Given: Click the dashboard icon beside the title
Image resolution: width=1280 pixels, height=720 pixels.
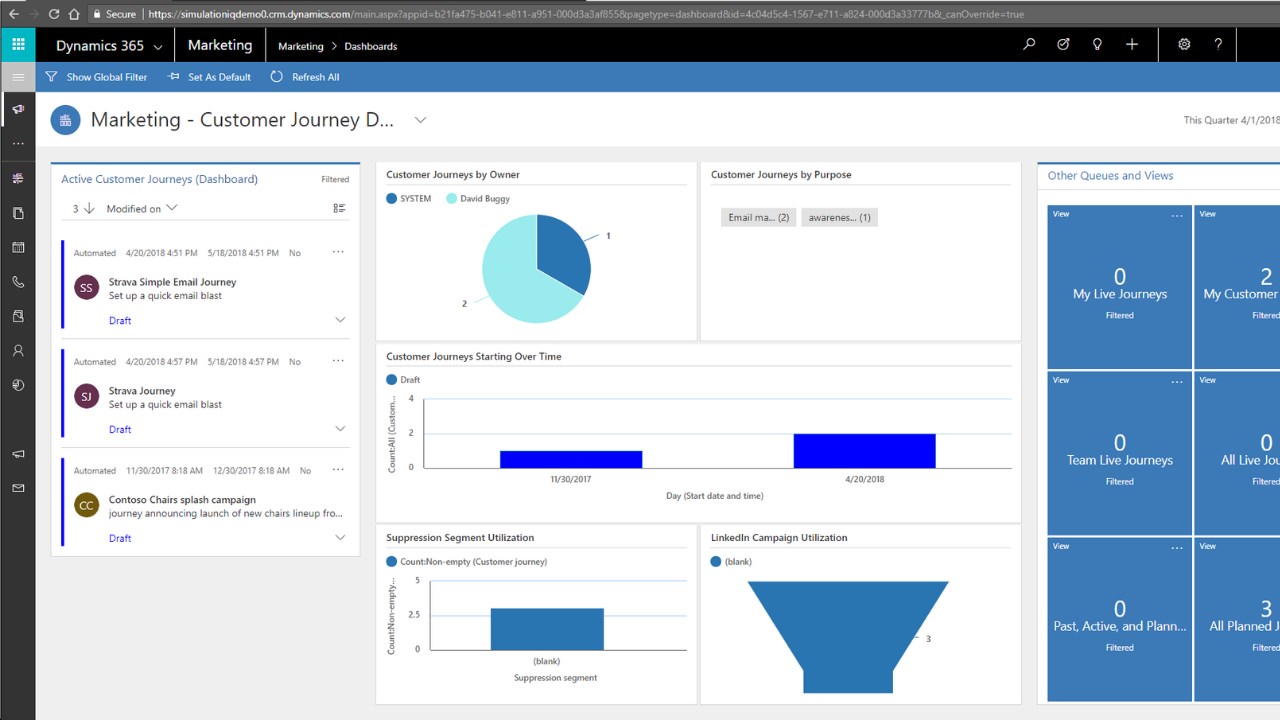Looking at the screenshot, I should 66,120.
